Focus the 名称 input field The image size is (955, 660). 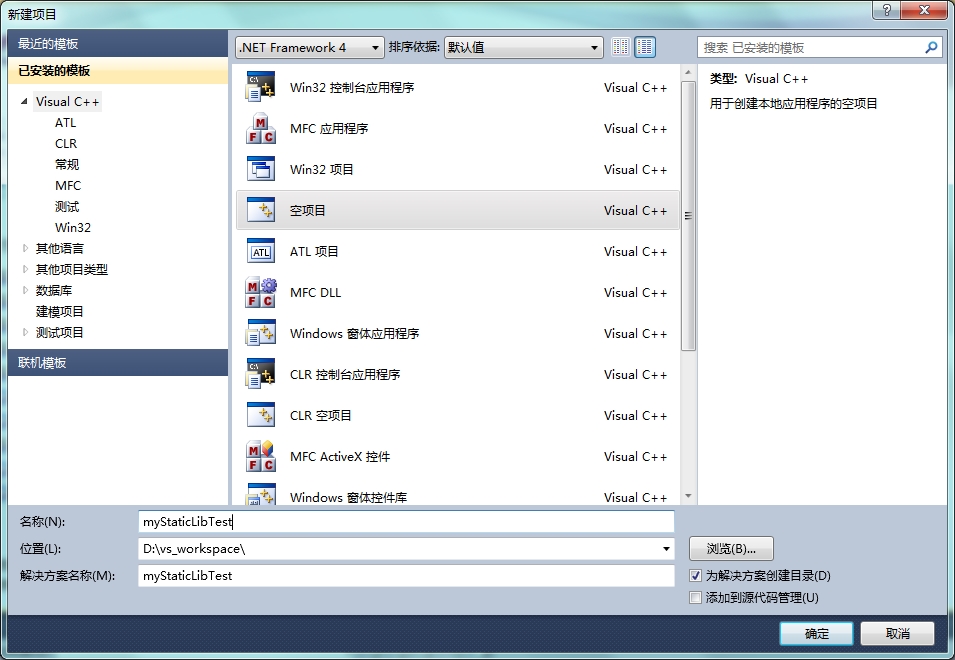[406, 522]
